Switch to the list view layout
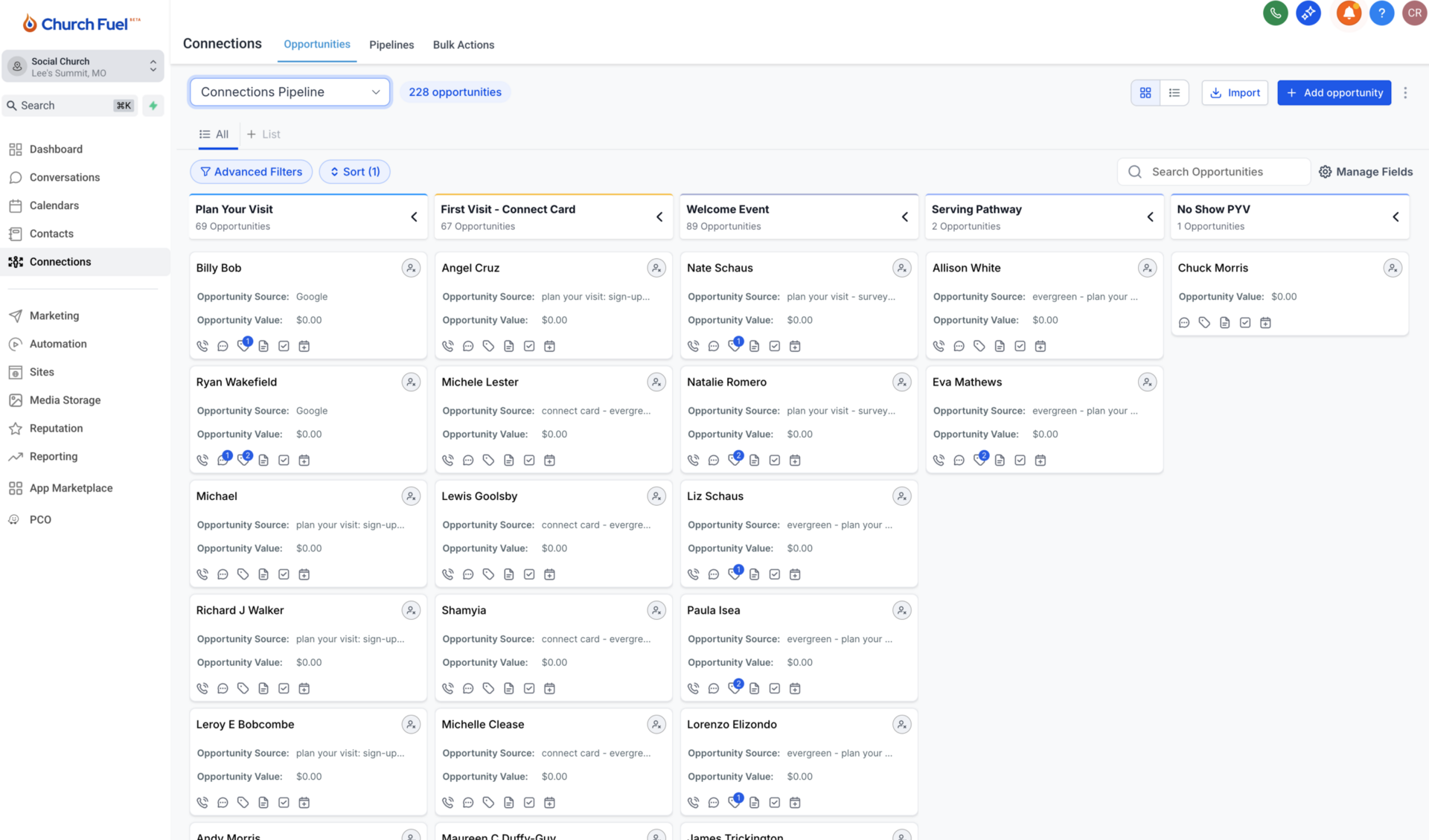This screenshot has width=1429, height=840. [1174, 93]
